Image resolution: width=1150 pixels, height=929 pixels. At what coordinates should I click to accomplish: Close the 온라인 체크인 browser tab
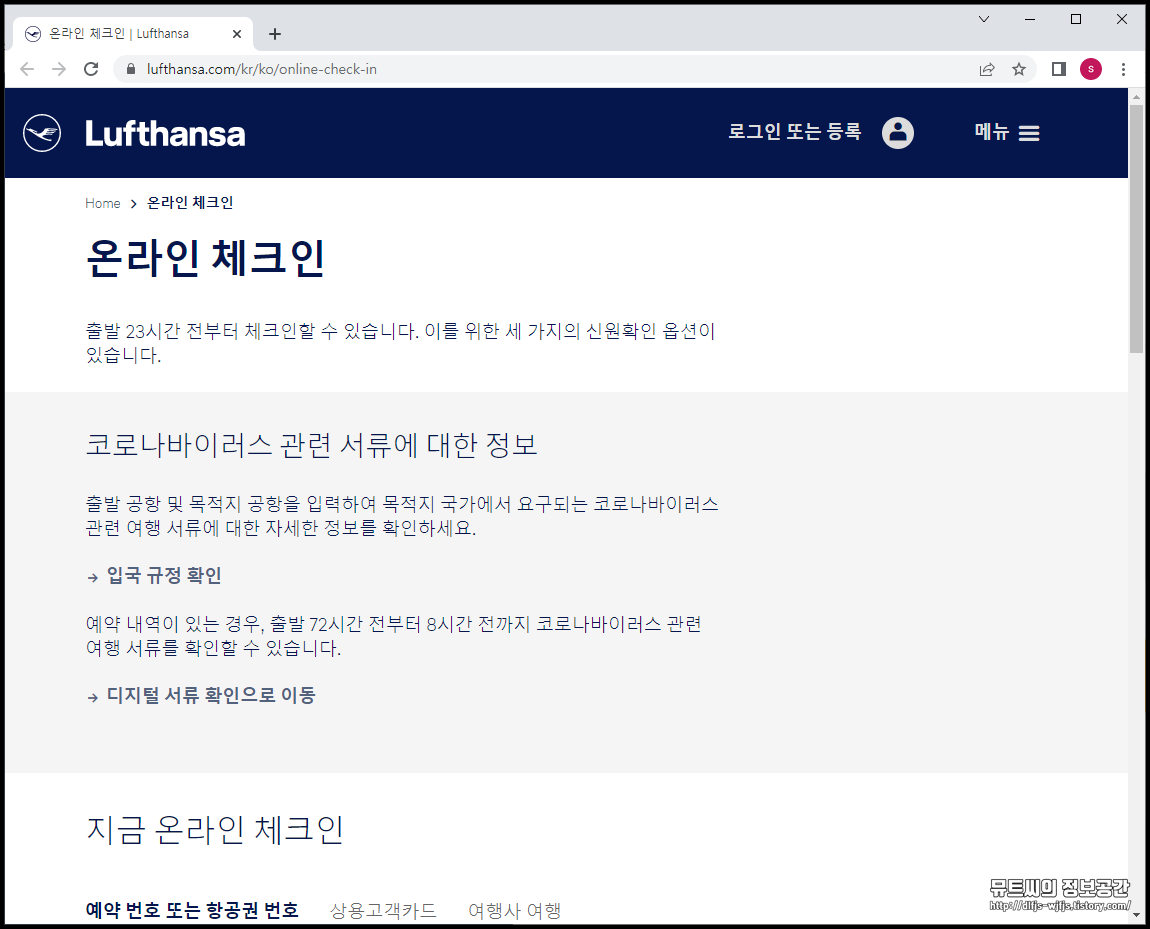[x=237, y=34]
